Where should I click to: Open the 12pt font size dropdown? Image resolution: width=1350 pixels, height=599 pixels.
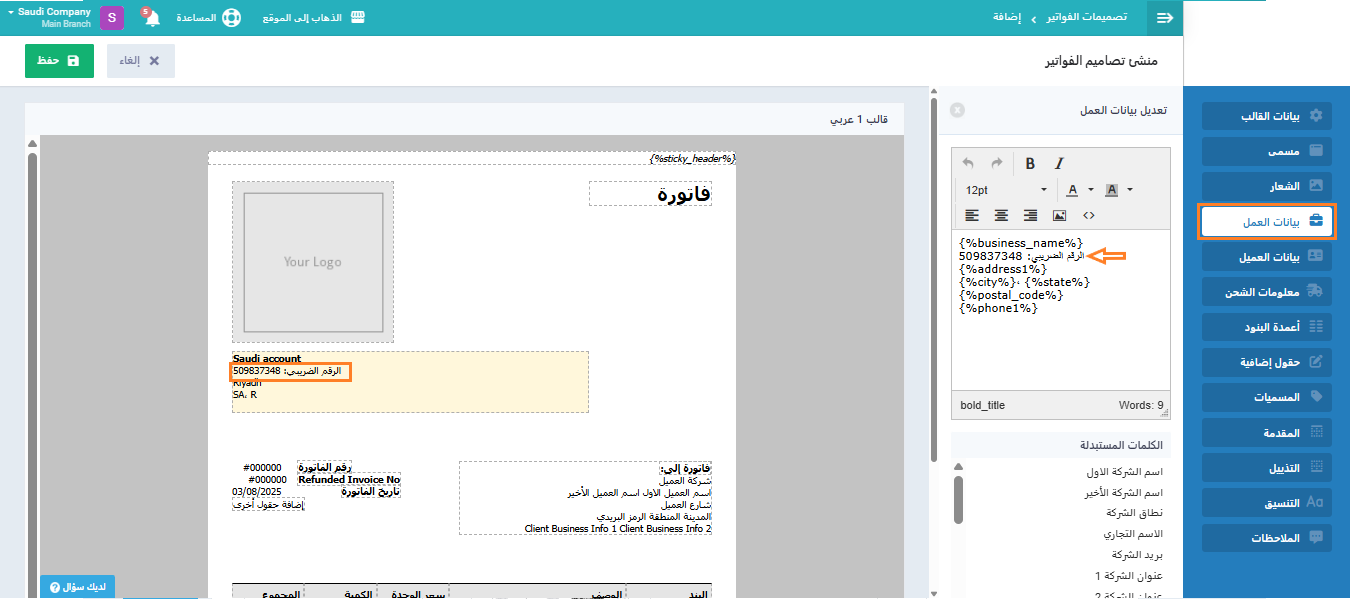click(x=1005, y=190)
